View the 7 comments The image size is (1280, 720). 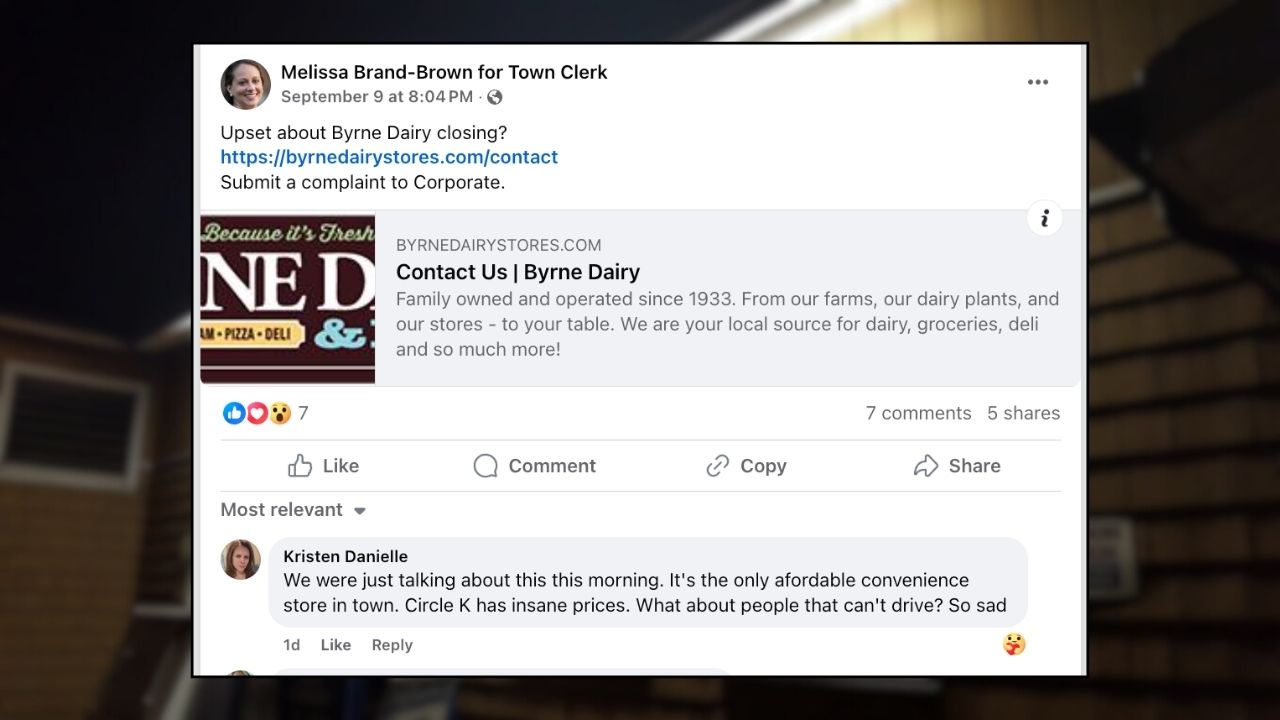(x=918, y=413)
